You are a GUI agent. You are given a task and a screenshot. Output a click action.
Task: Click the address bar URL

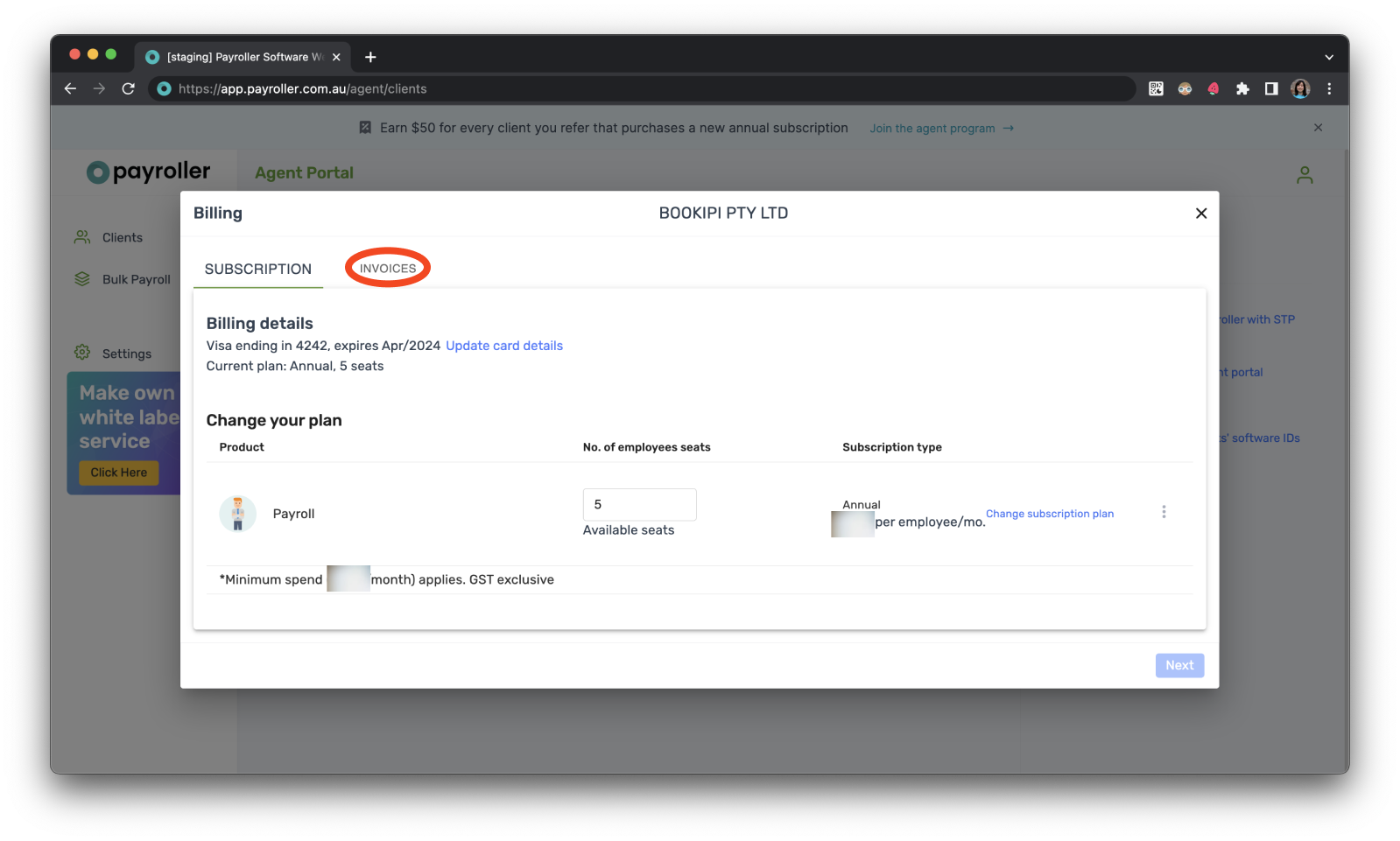302,88
